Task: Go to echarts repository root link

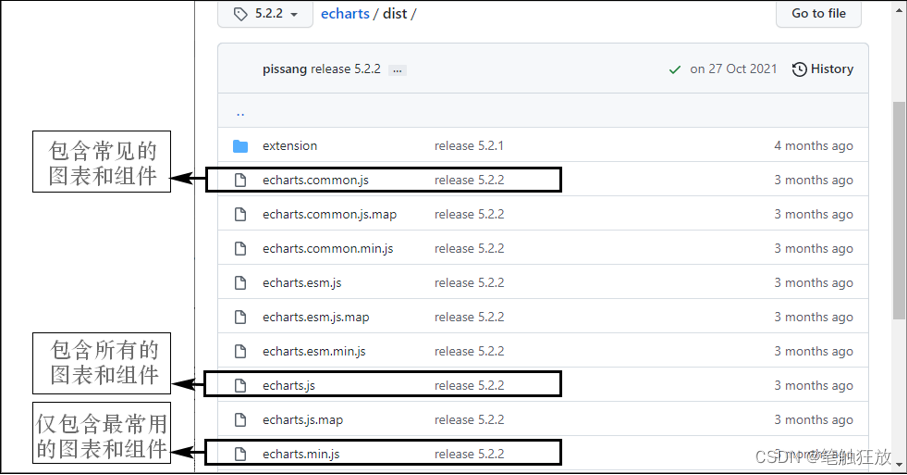Action: 345,13
